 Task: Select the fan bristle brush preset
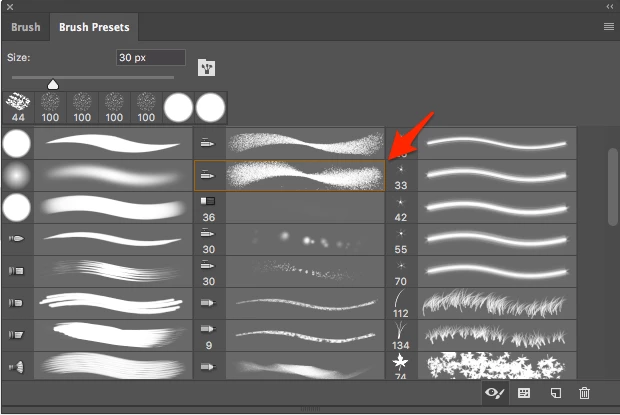[97, 366]
